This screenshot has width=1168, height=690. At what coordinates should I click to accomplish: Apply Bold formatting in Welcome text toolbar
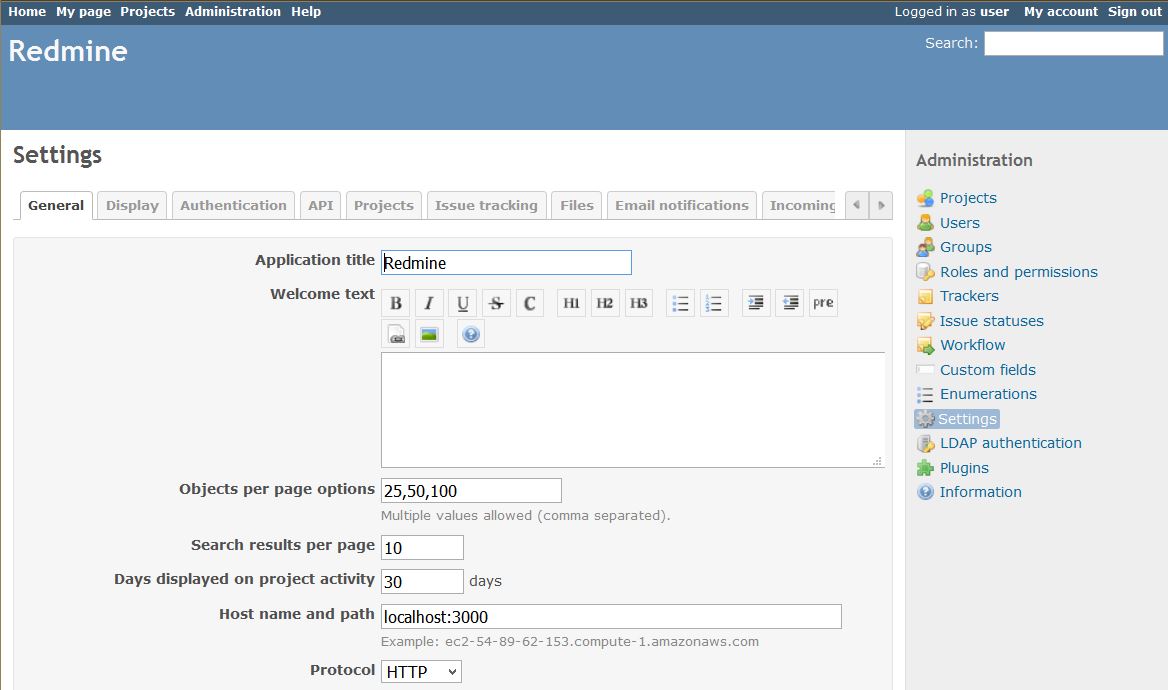coord(396,303)
